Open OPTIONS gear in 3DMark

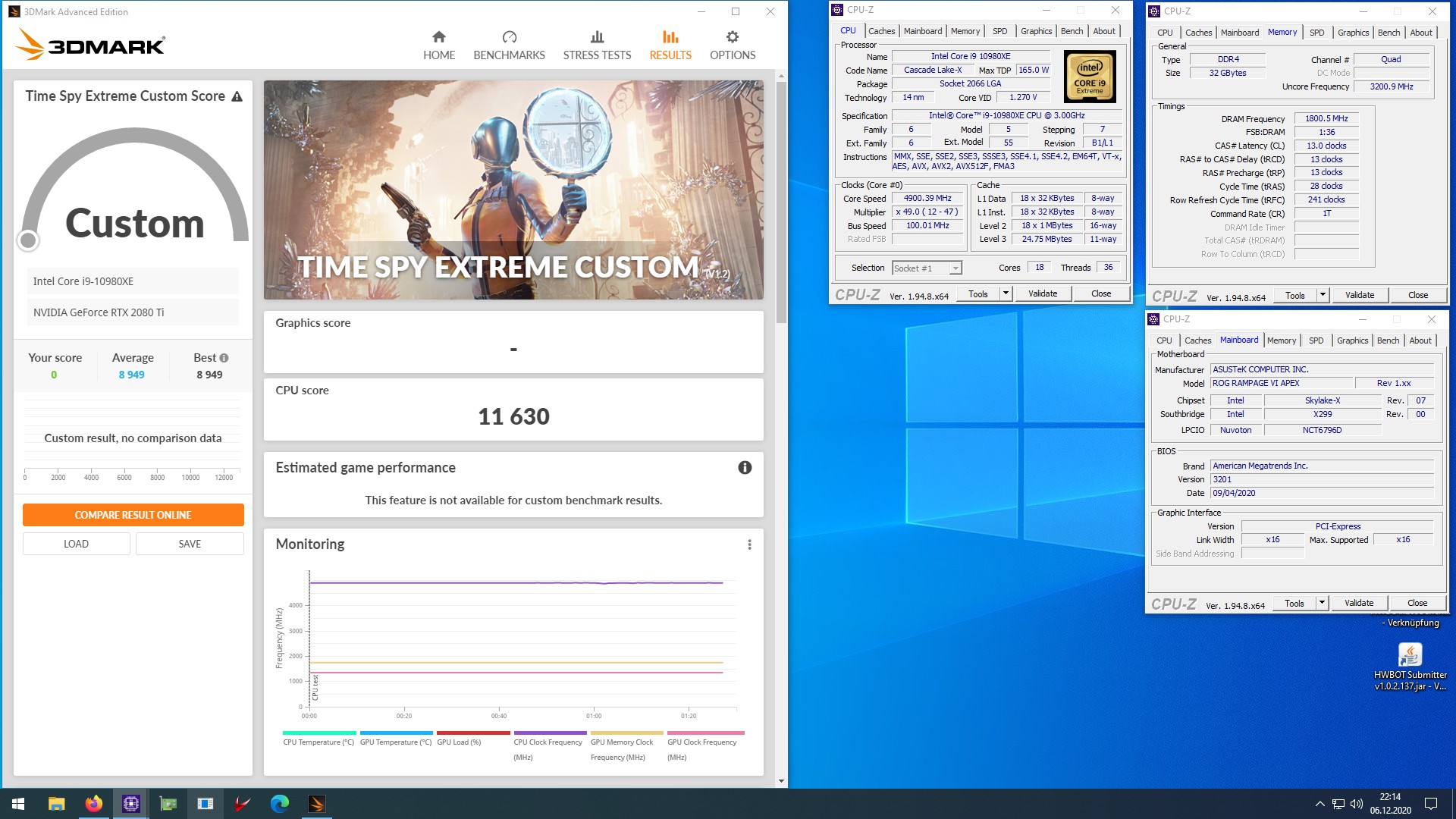point(733,45)
